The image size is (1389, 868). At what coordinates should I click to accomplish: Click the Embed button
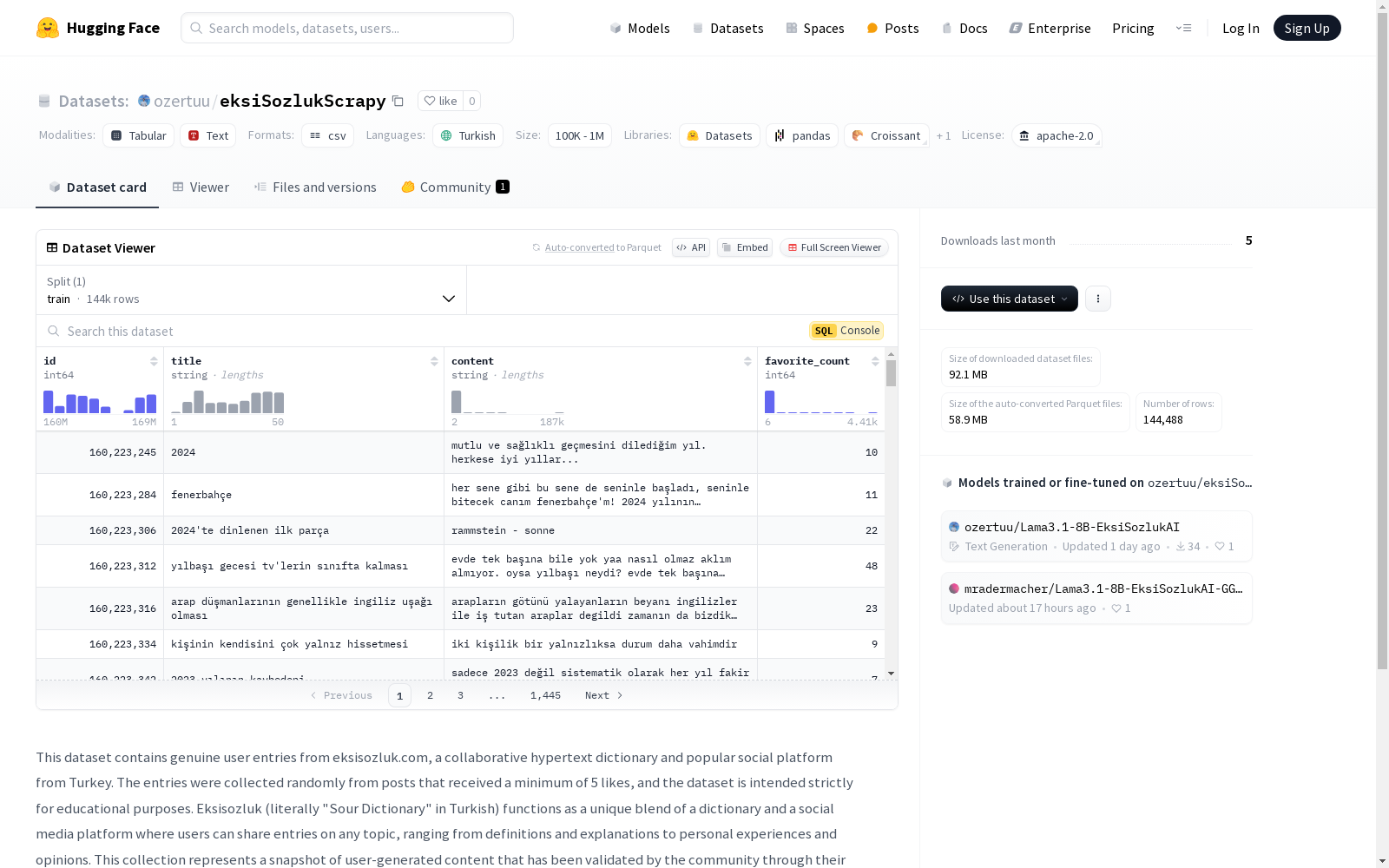pyautogui.click(x=745, y=247)
